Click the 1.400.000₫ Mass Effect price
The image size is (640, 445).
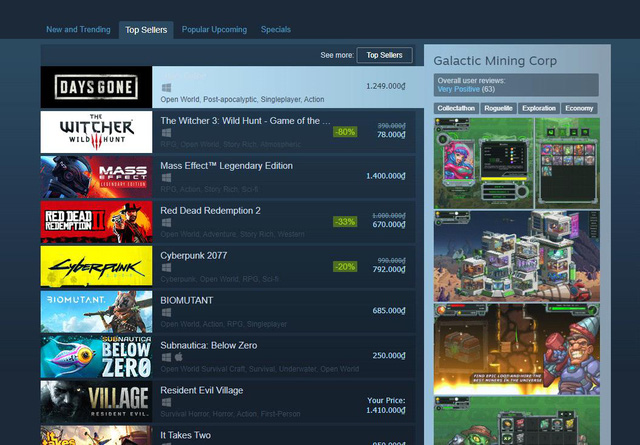tap(386, 176)
